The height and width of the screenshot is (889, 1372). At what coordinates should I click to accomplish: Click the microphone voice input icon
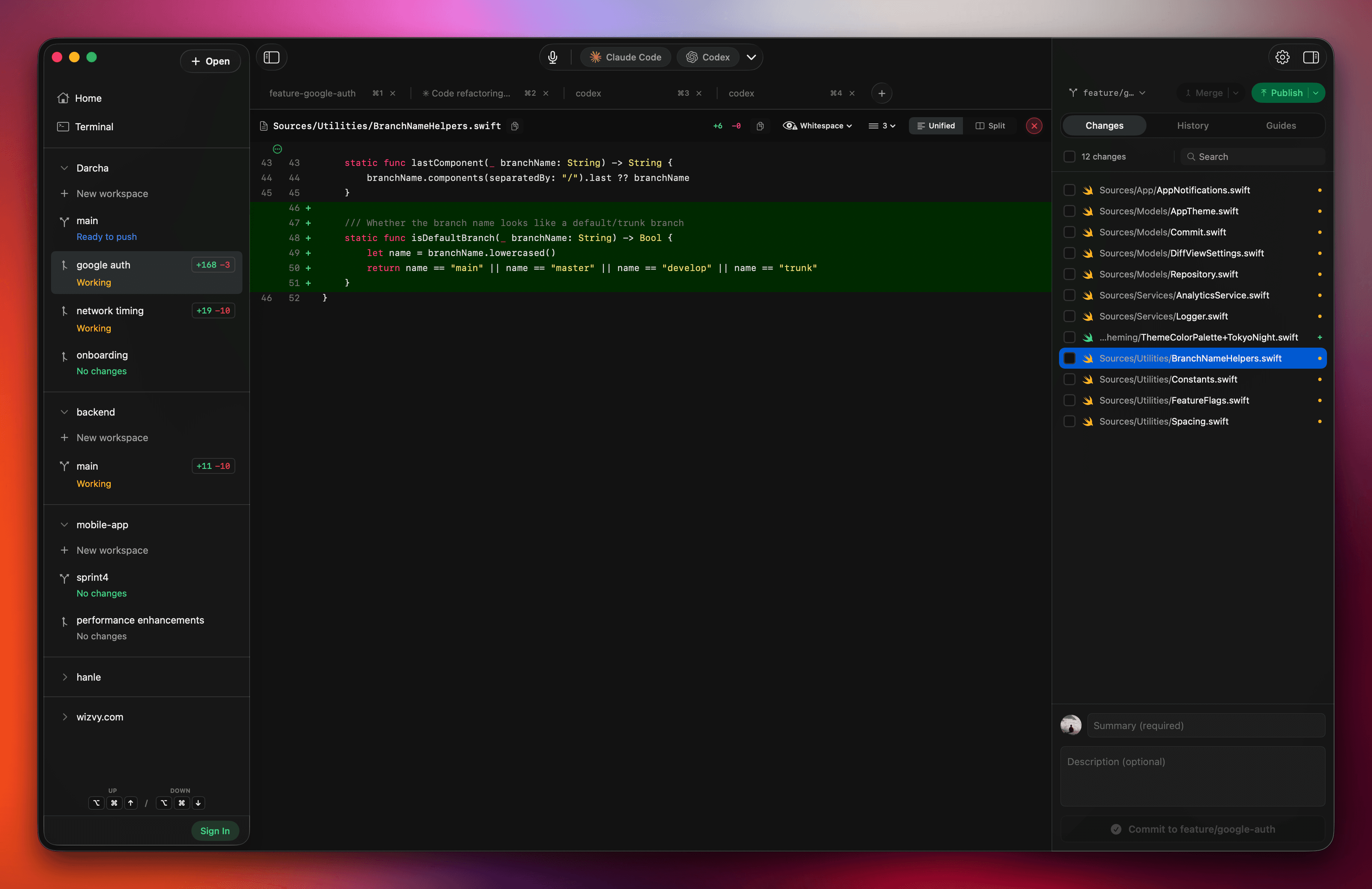point(552,57)
